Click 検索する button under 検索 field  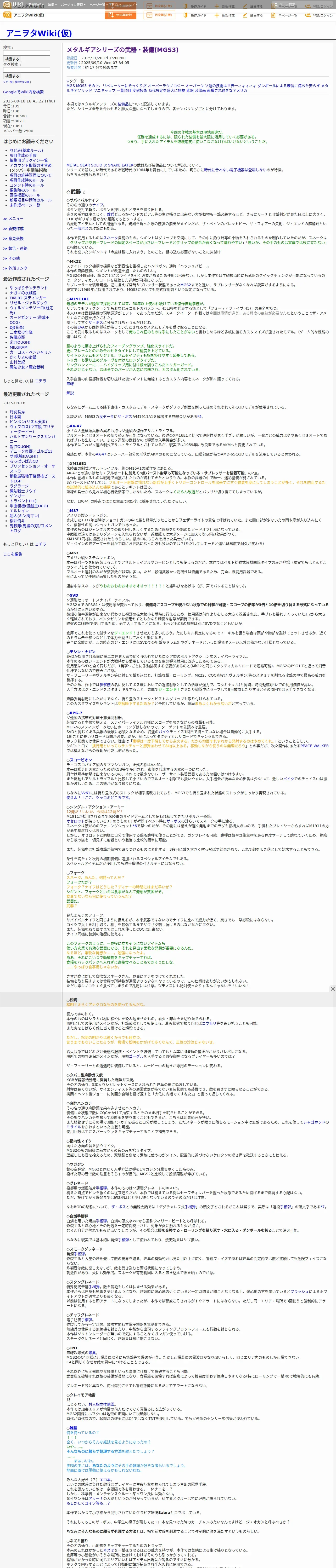pos(12,59)
